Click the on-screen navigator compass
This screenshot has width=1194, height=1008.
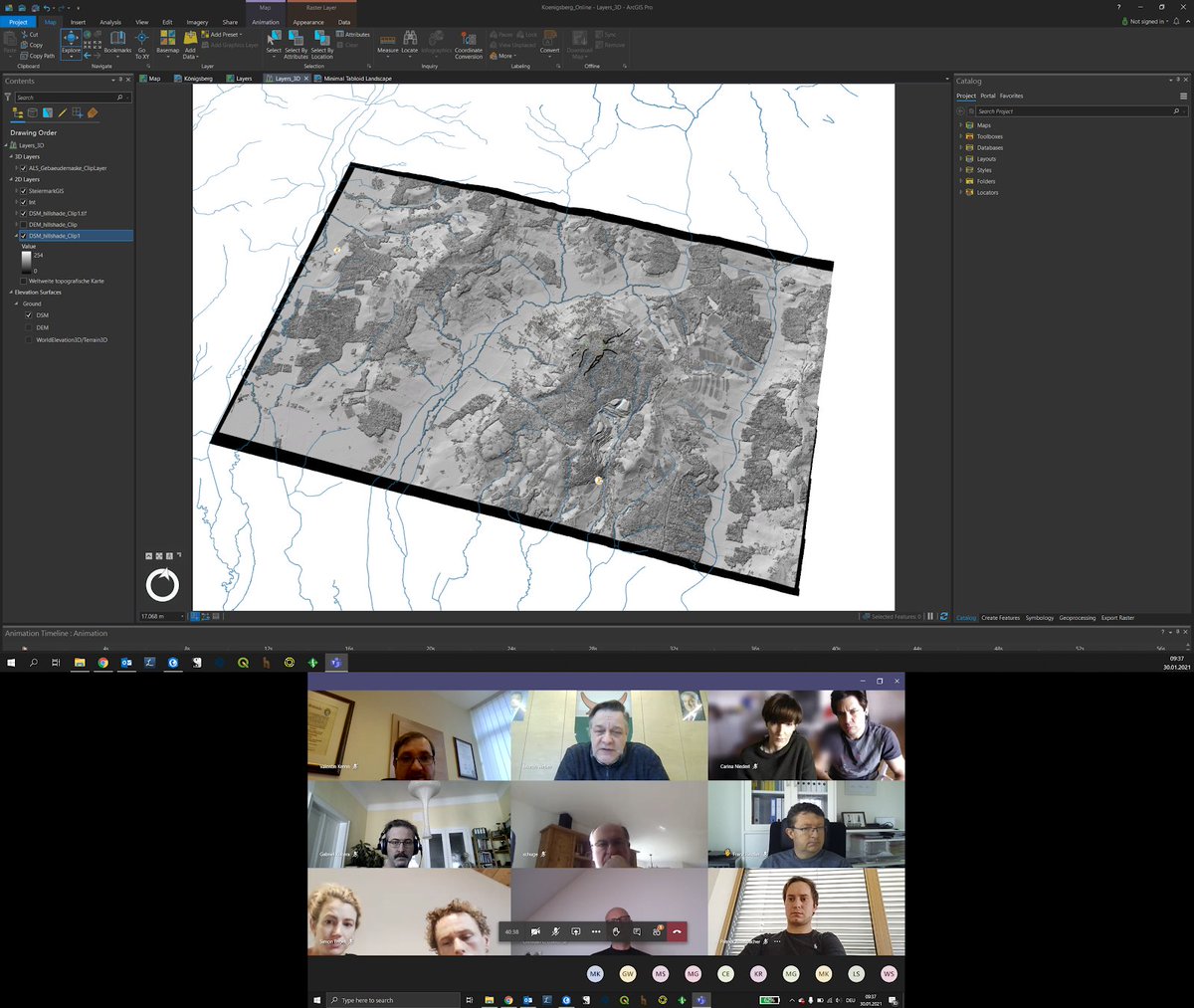(162, 585)
